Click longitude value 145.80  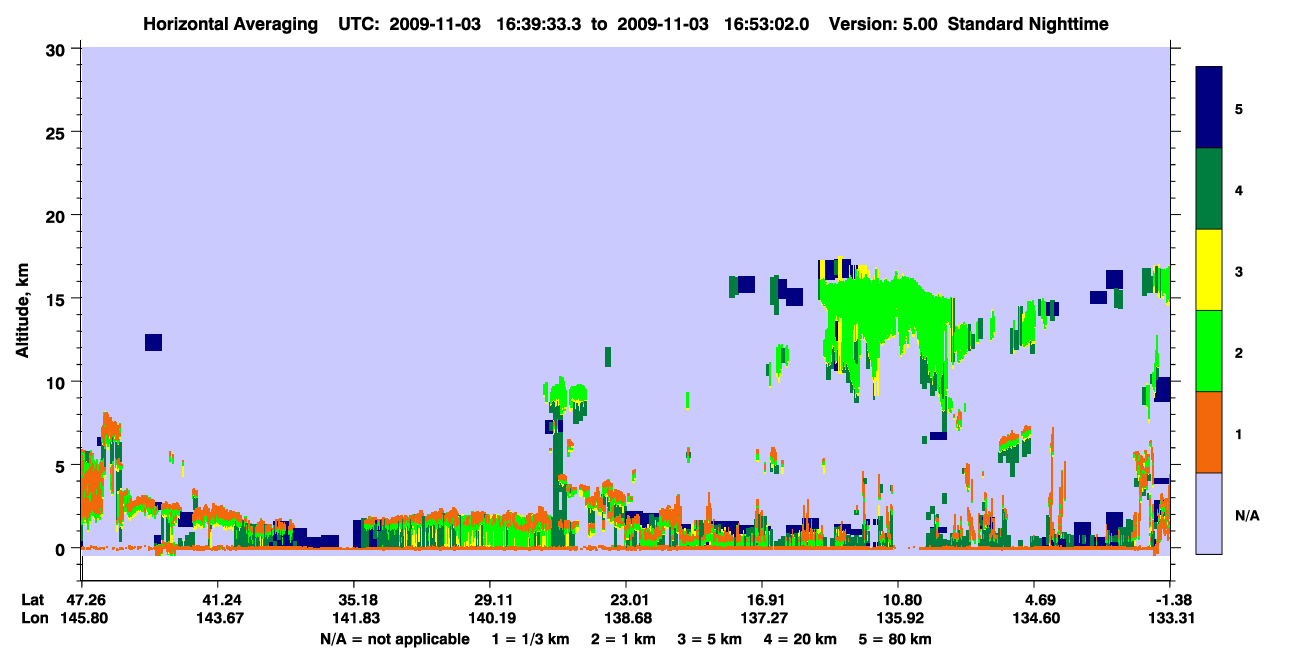(x=86, y=618)
